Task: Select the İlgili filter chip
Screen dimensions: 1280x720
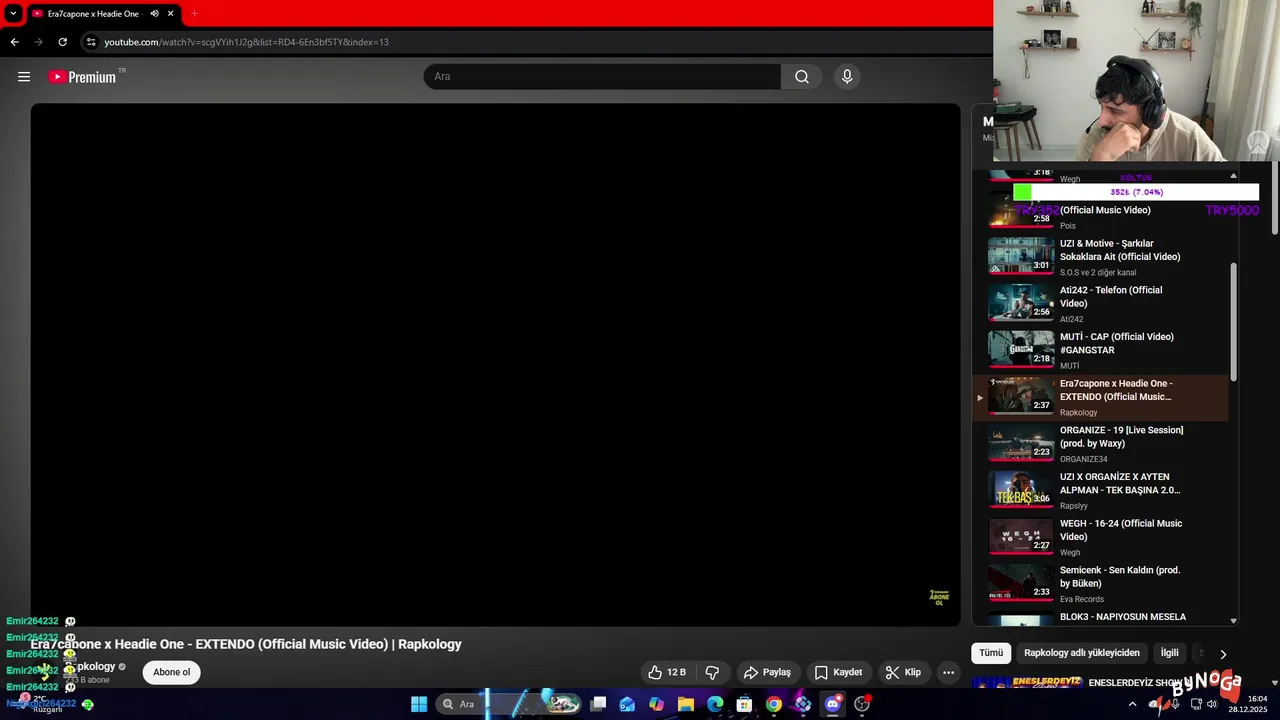Action: pyautogui.click(x=1169, y=653)
